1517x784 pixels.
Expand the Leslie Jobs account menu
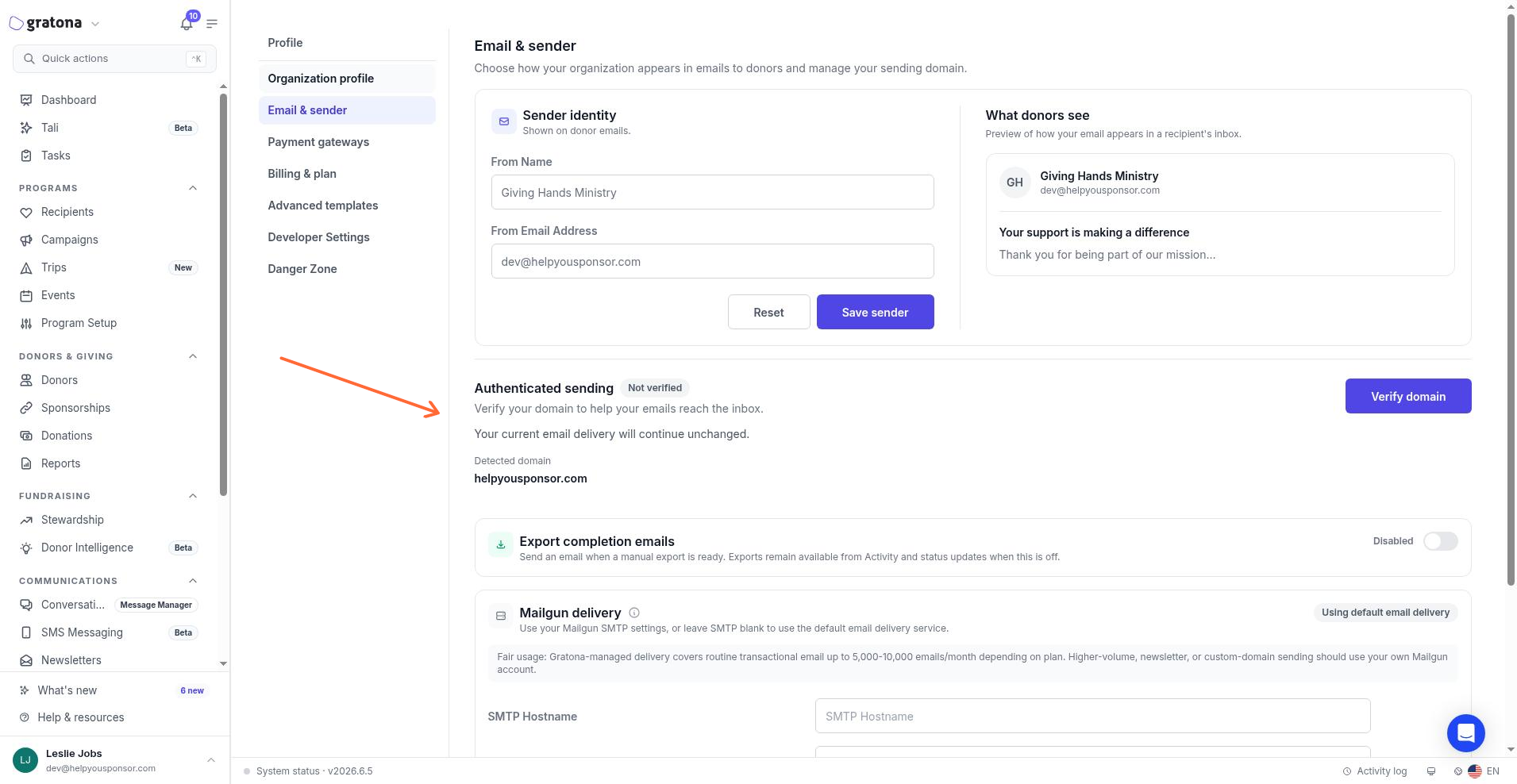tap(211, 760)
